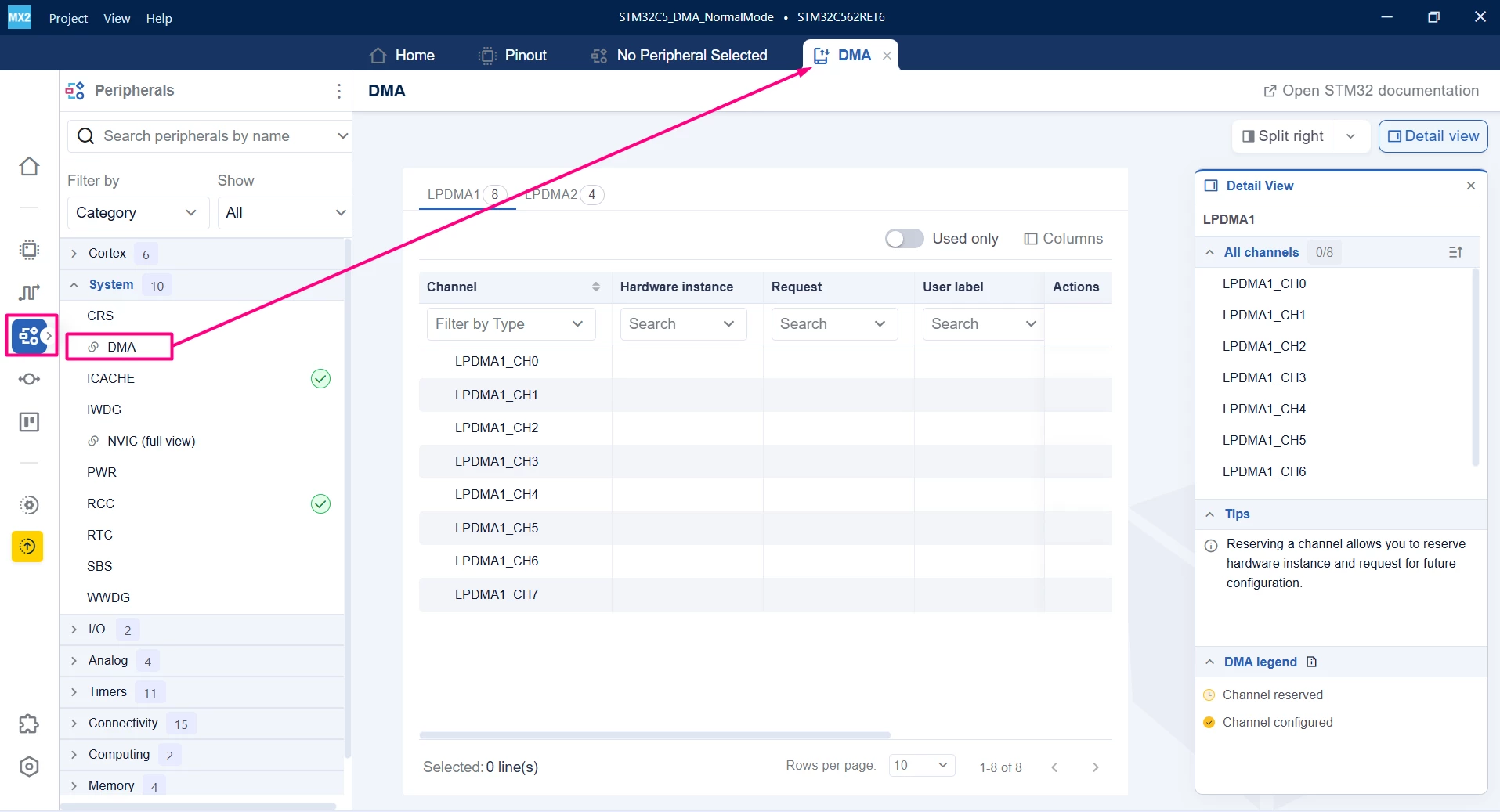Click the Tips info icon
This screenshot has width=1500, height=812.
point(1211,545)
